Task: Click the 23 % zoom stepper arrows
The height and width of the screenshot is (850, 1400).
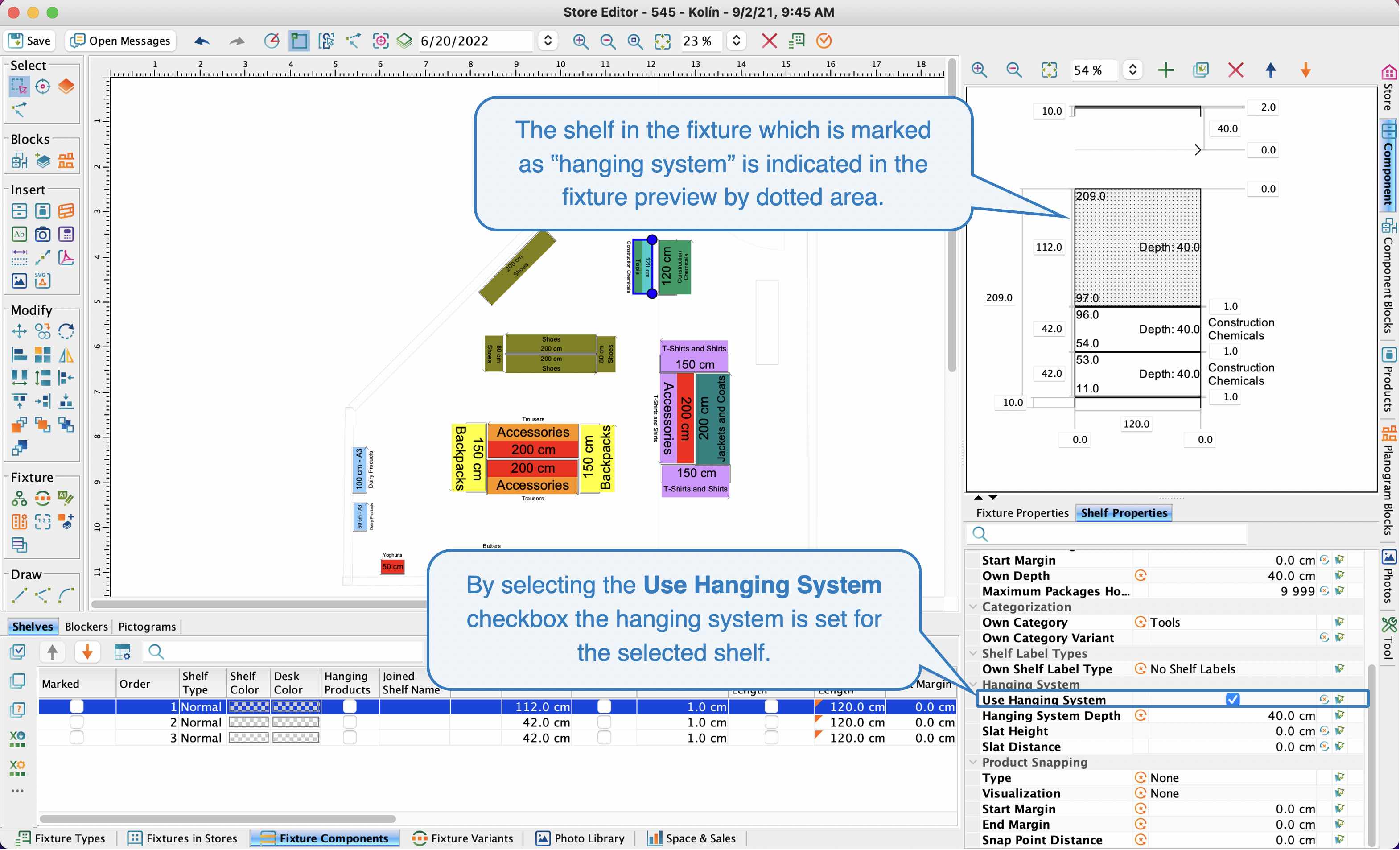Action: coord(737,41)
